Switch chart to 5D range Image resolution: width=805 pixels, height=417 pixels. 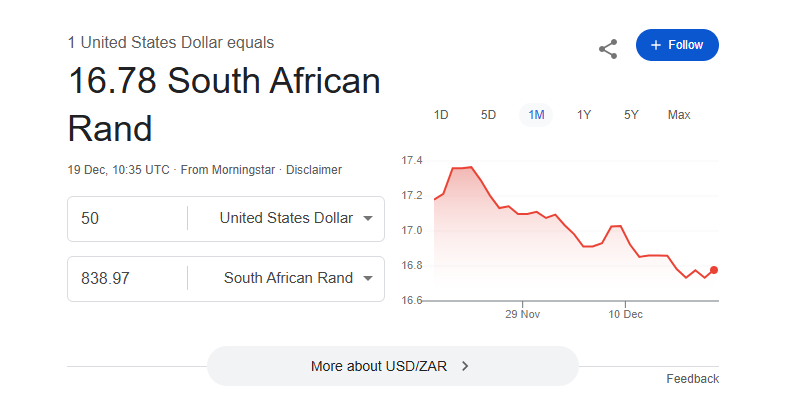[488, 115]
